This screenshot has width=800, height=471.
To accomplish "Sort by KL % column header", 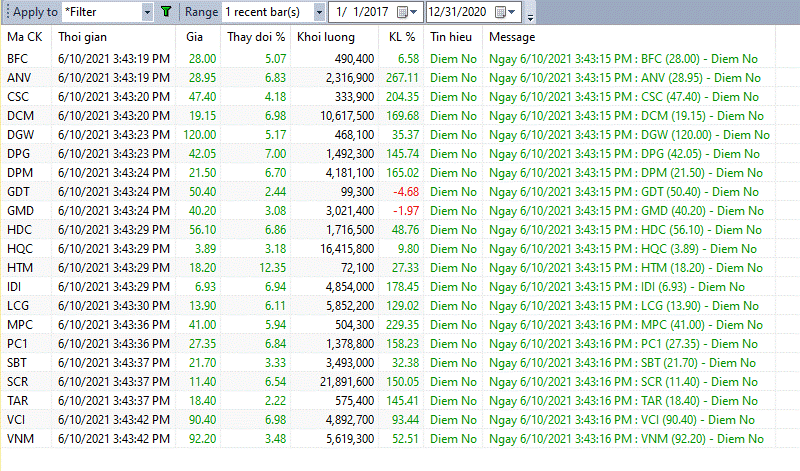I will (402, 37).
